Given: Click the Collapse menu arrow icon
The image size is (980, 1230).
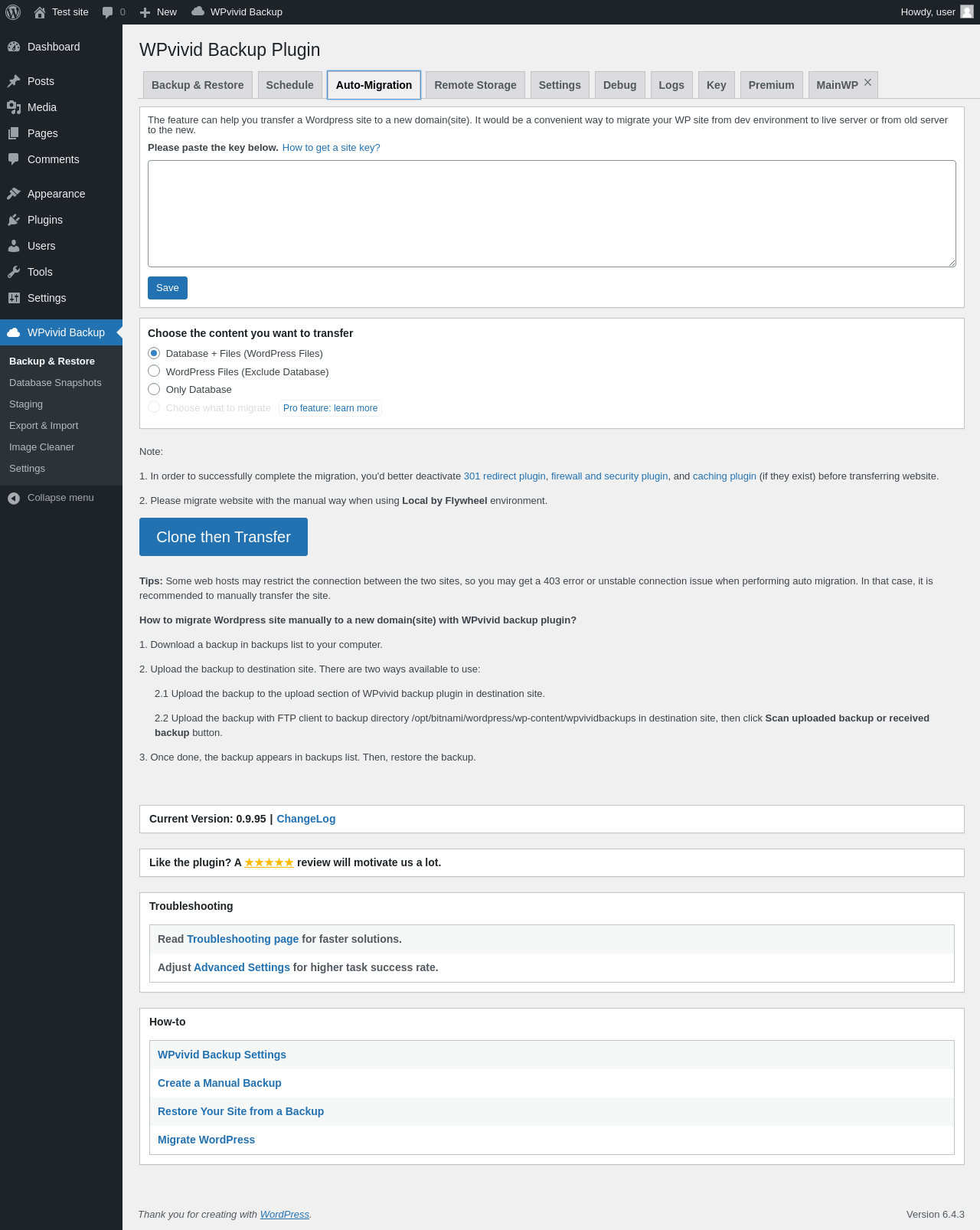Looking at the screenshot, I should click(x=14, y=498).
